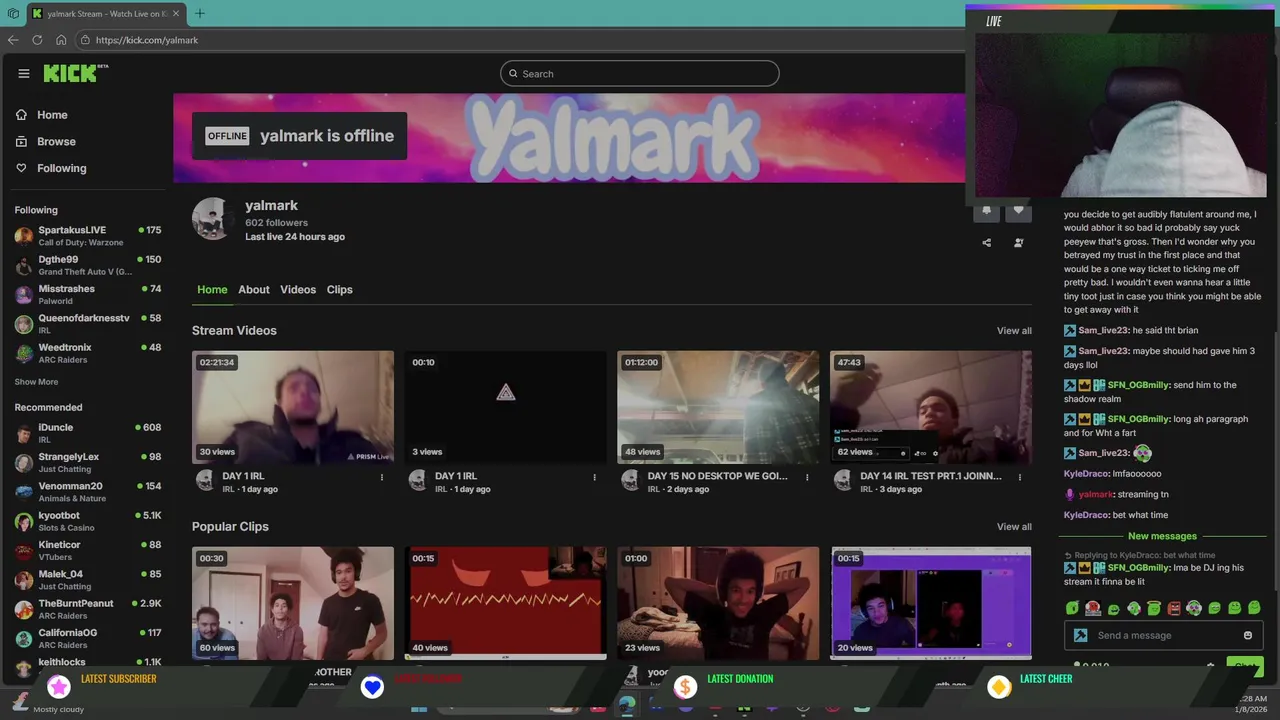Click DAY 15 NO DESKTOP video title
The height and width of the screenshot is (720, 1280).
click(x=718, y=476)
